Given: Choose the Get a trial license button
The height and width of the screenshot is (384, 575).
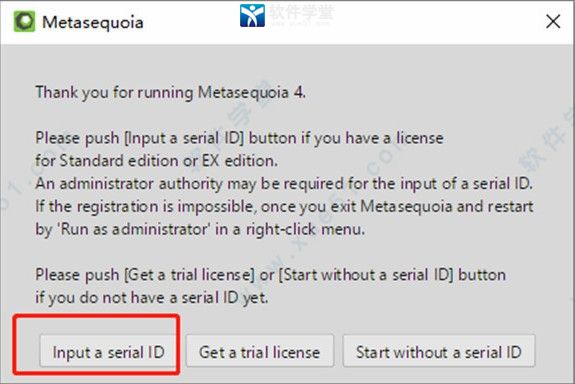Looking at the screenshot, I should coord(260,351).
